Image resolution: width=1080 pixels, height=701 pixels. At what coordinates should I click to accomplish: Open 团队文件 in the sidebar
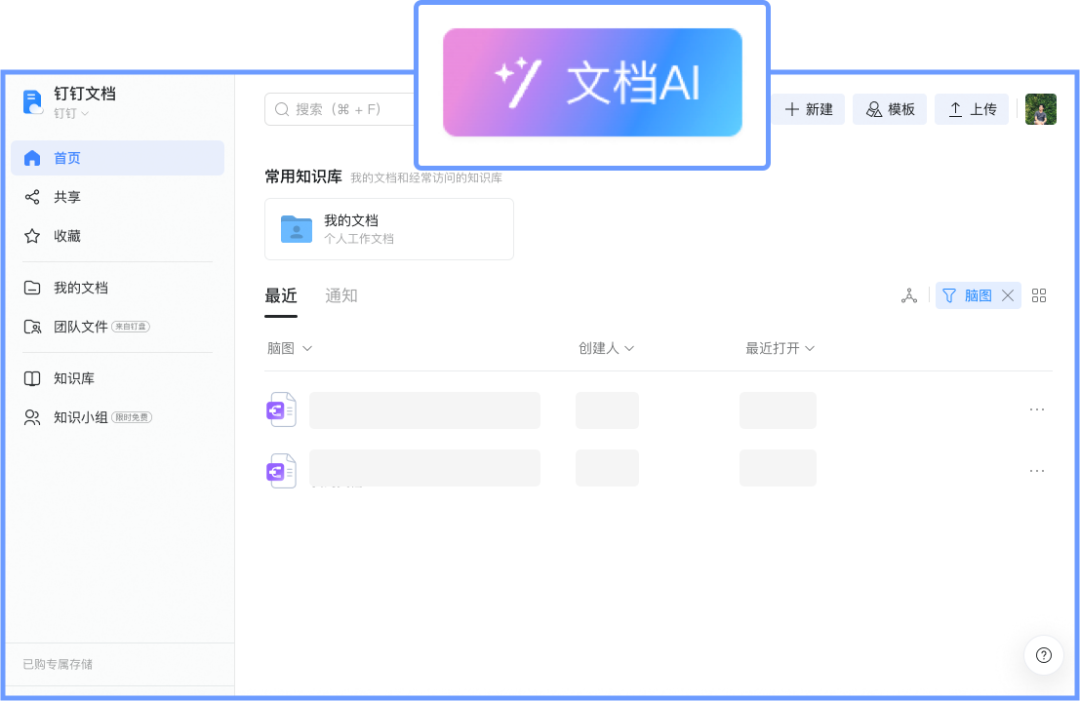tap(118, 326)
